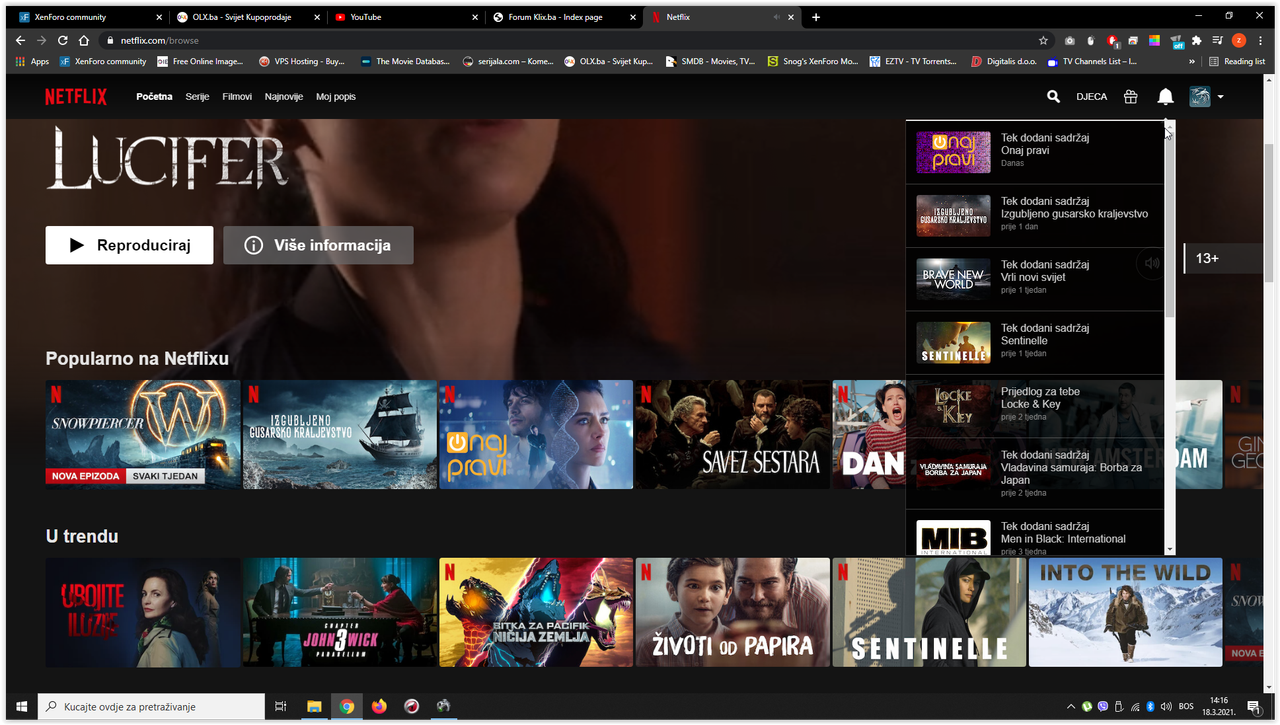The width and height of the screenshot is (1280, 725).
Task: Reload the page
Action: 63,41
